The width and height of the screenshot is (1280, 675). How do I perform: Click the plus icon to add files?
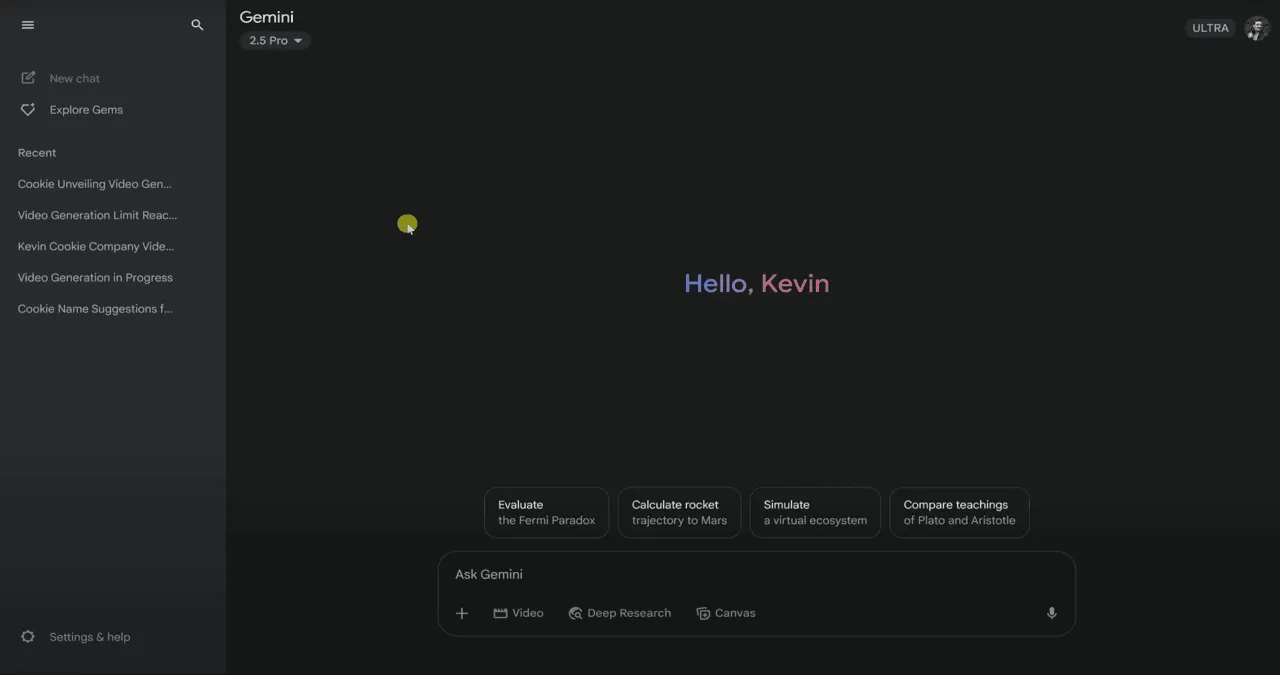pos(462,613)
